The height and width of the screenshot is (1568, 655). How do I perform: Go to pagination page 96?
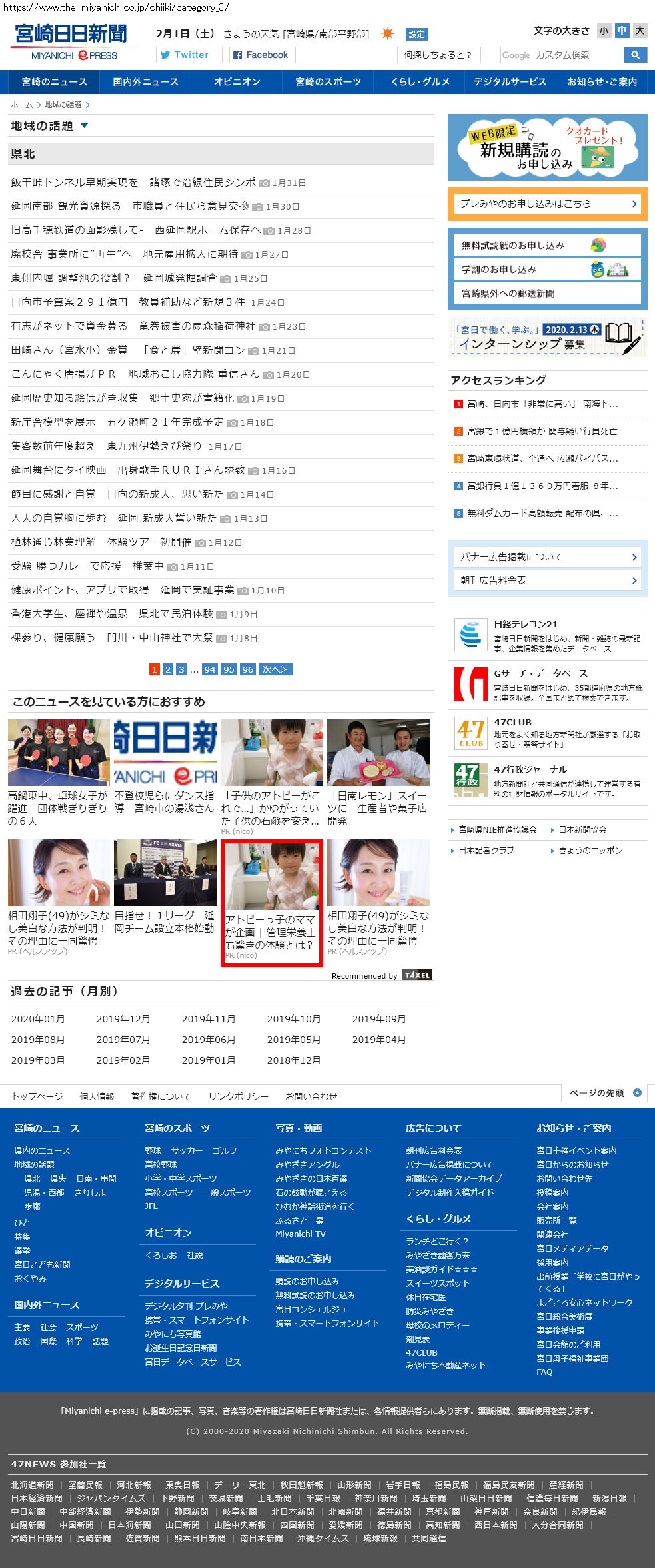point(248,669)
